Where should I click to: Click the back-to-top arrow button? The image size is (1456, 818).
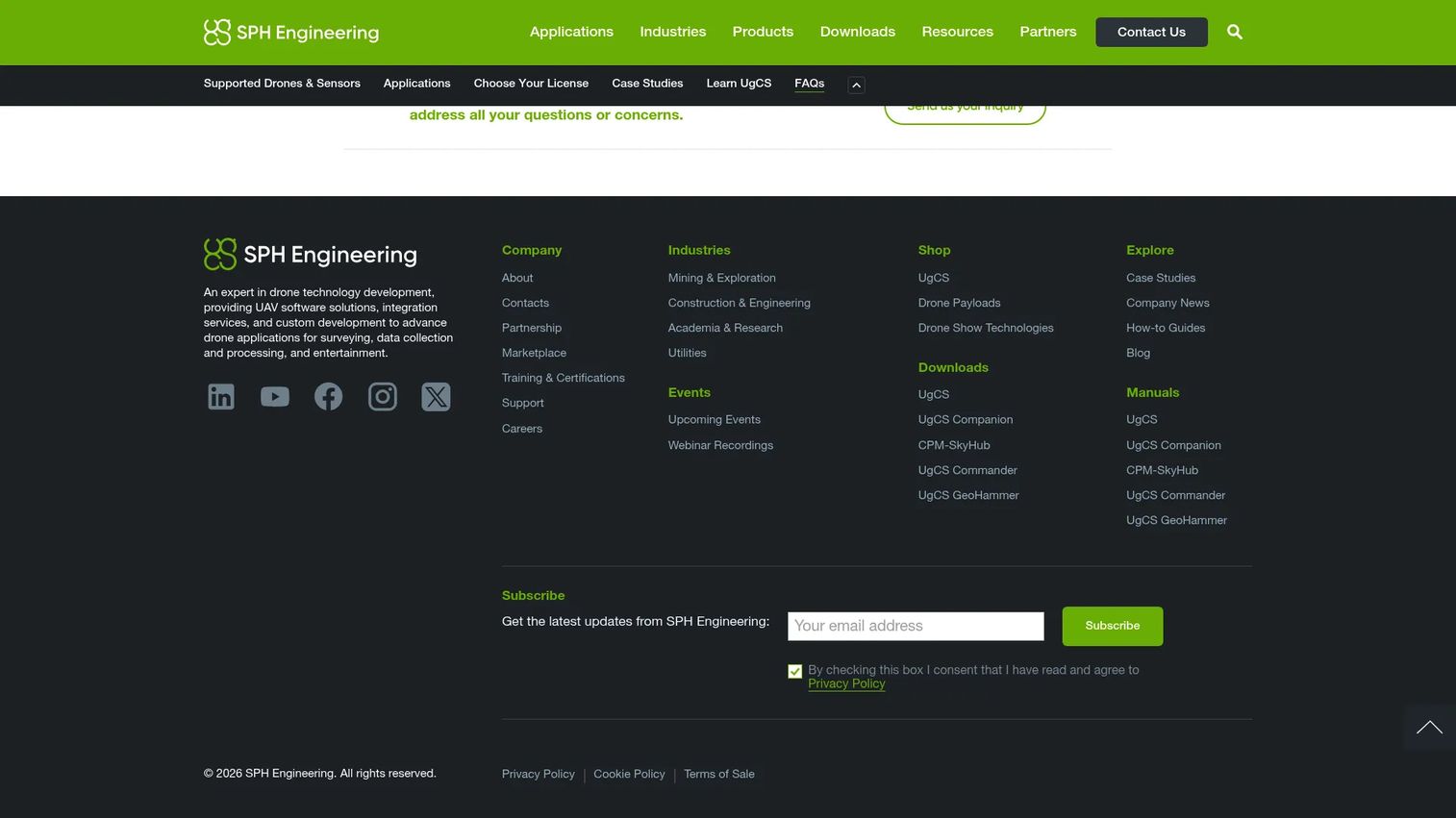(x=1429, y=728)
